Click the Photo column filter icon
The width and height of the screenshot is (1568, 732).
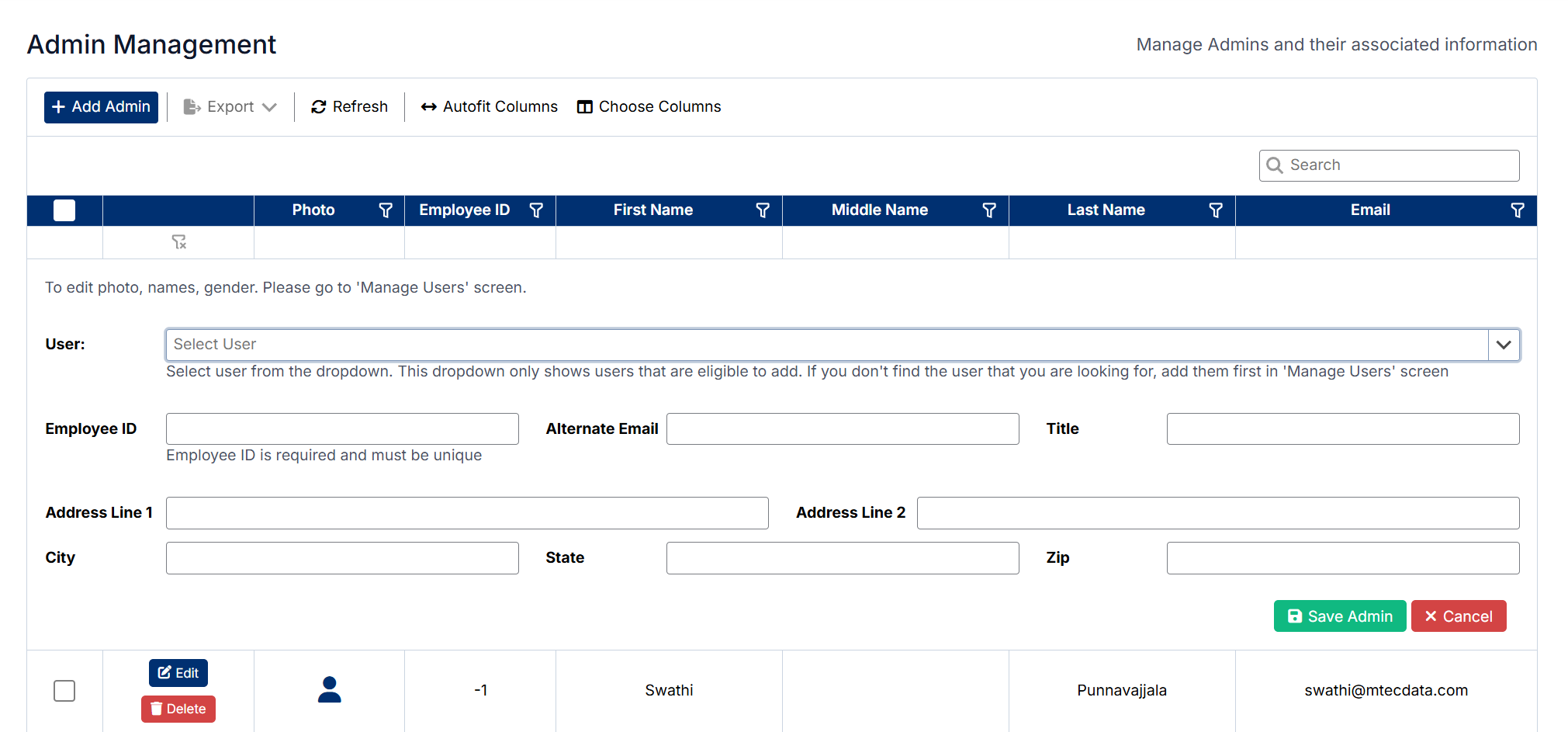point(385,210)
